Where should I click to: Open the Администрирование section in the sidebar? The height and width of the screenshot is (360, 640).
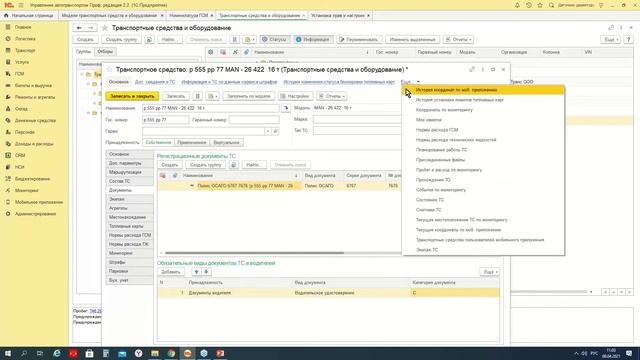[35, 214]
